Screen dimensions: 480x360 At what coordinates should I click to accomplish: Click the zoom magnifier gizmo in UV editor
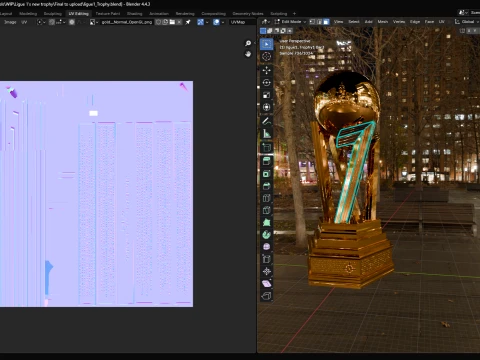[x=248, y=43]
